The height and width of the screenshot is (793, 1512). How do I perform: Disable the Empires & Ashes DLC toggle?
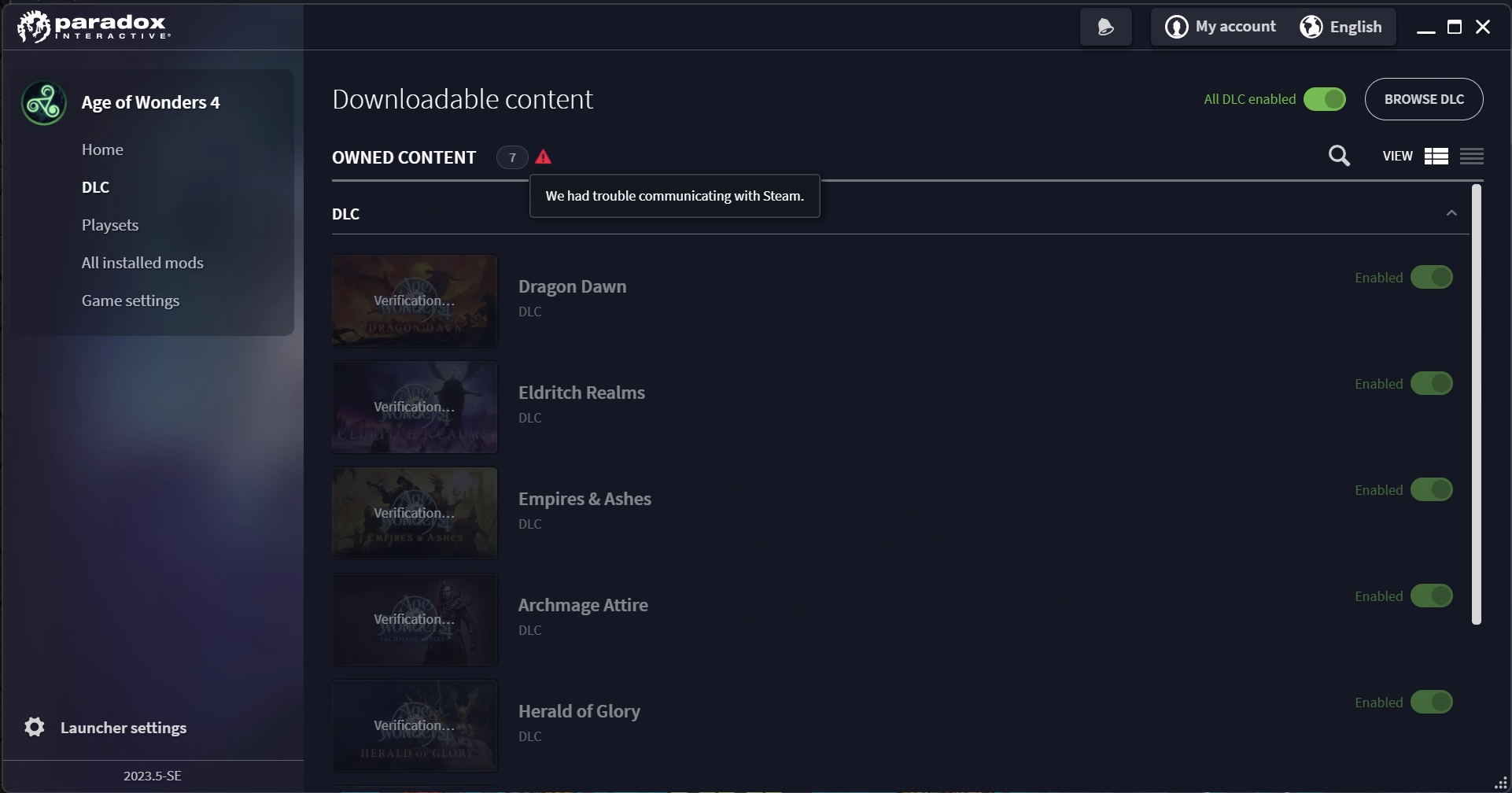coord(1431,489)
